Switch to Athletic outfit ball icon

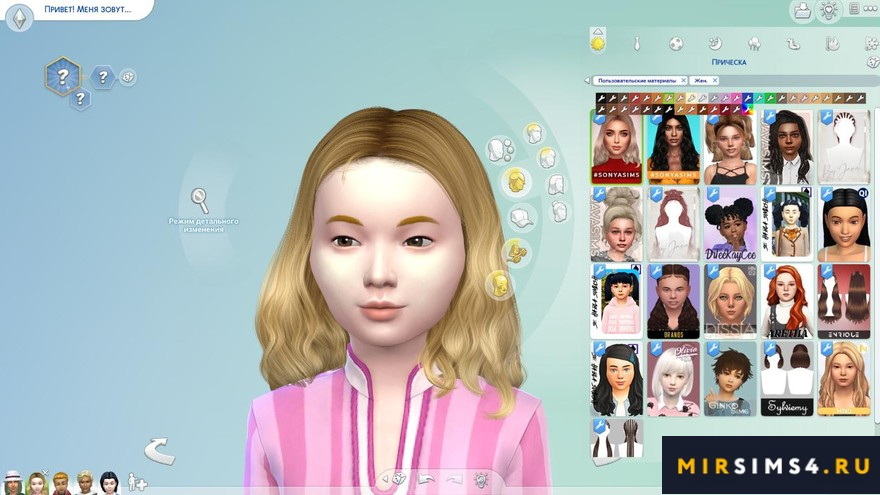[676, 44]
